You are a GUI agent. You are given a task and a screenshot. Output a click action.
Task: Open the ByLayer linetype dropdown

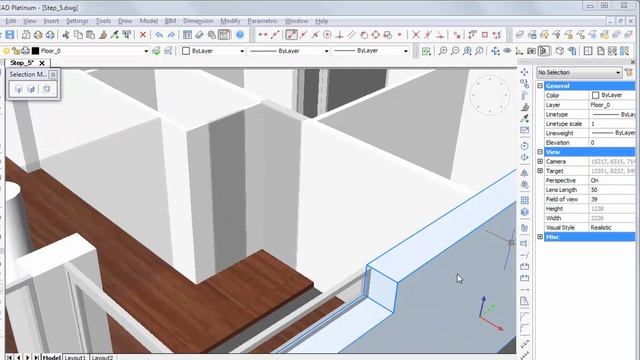tap(327, 51)
